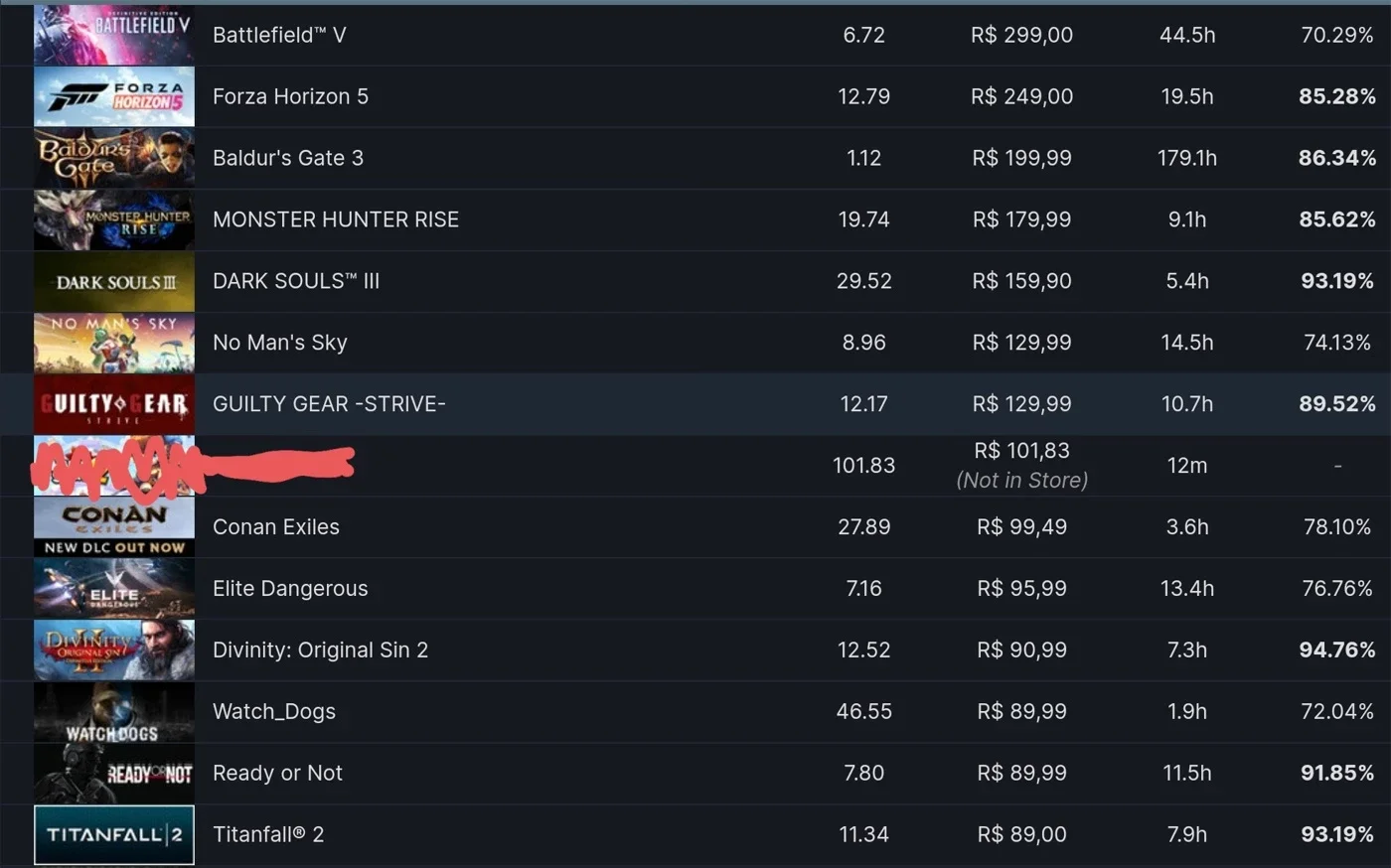The image size is (1391, 868).
Task: Click the Forza Horizon 5 cover image
Action: coord(114,96)
